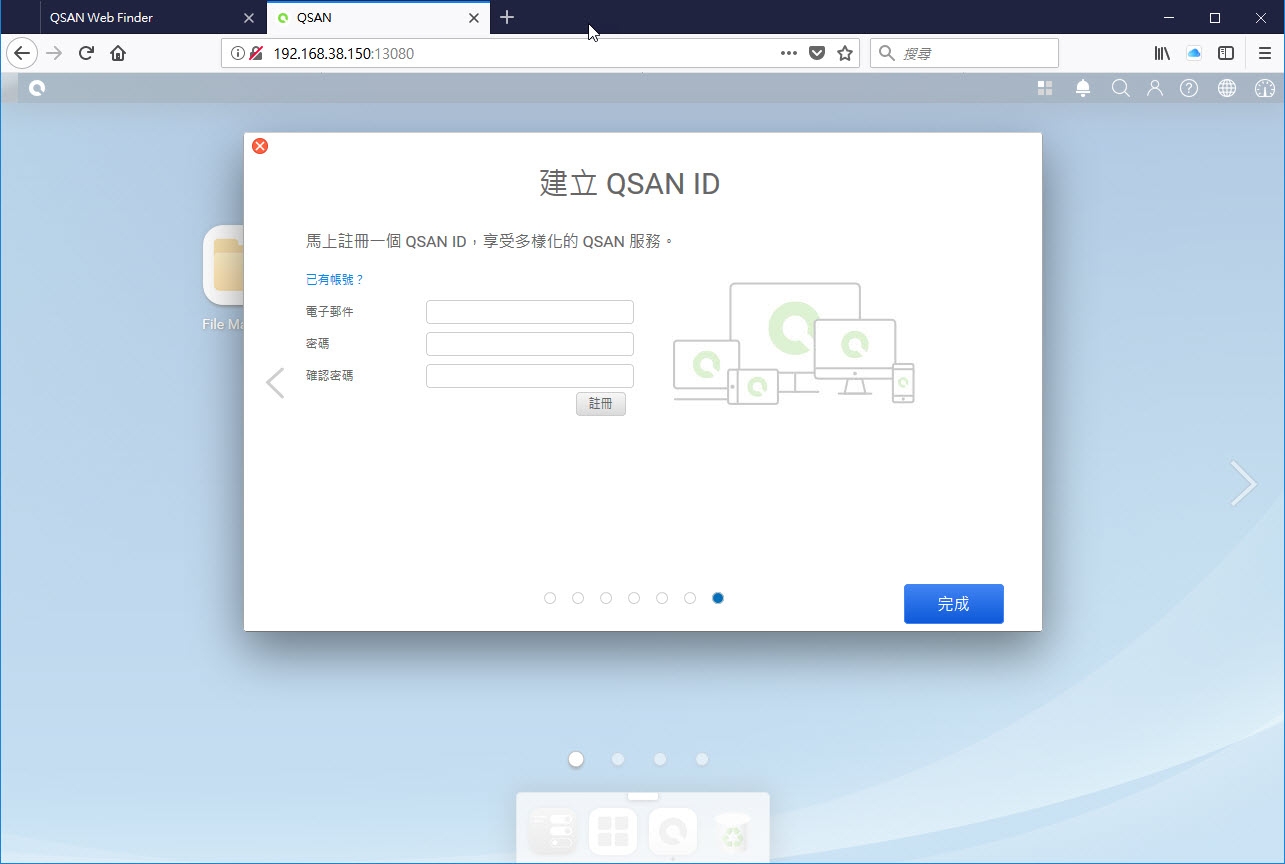The height and width of the screenshot is (864, 1285).
Task: Focus the 電子郵件 email field
Action: [530, 312]
